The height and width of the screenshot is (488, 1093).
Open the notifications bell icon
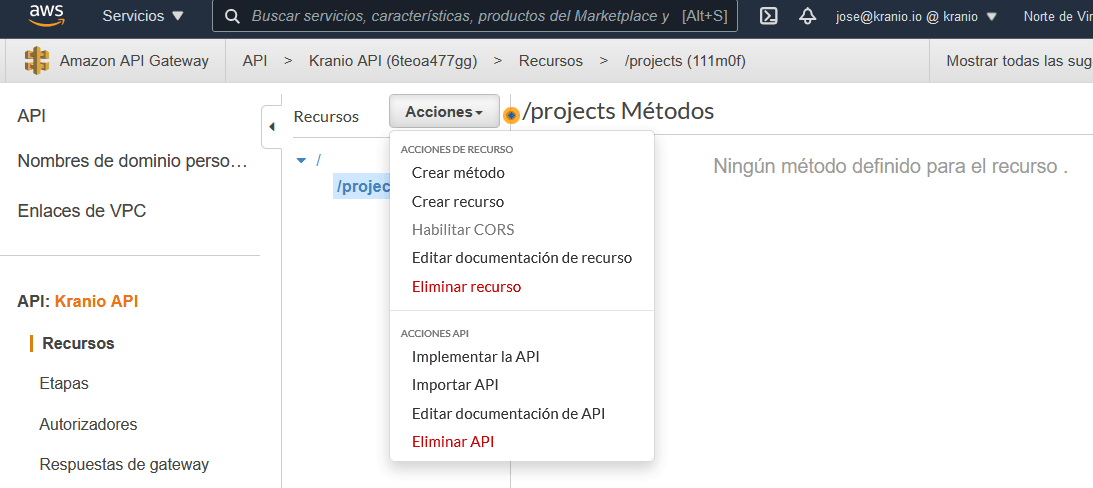pos(807,16)
